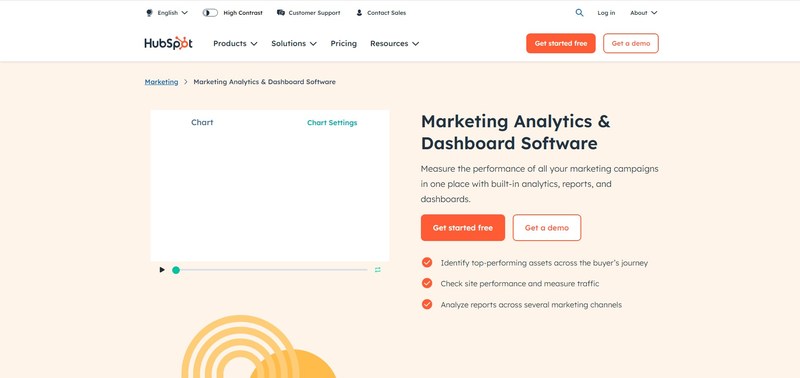Open the About dropdown
Image resolution: width=800 pixels, height=378 pixels.
[644, 13]
